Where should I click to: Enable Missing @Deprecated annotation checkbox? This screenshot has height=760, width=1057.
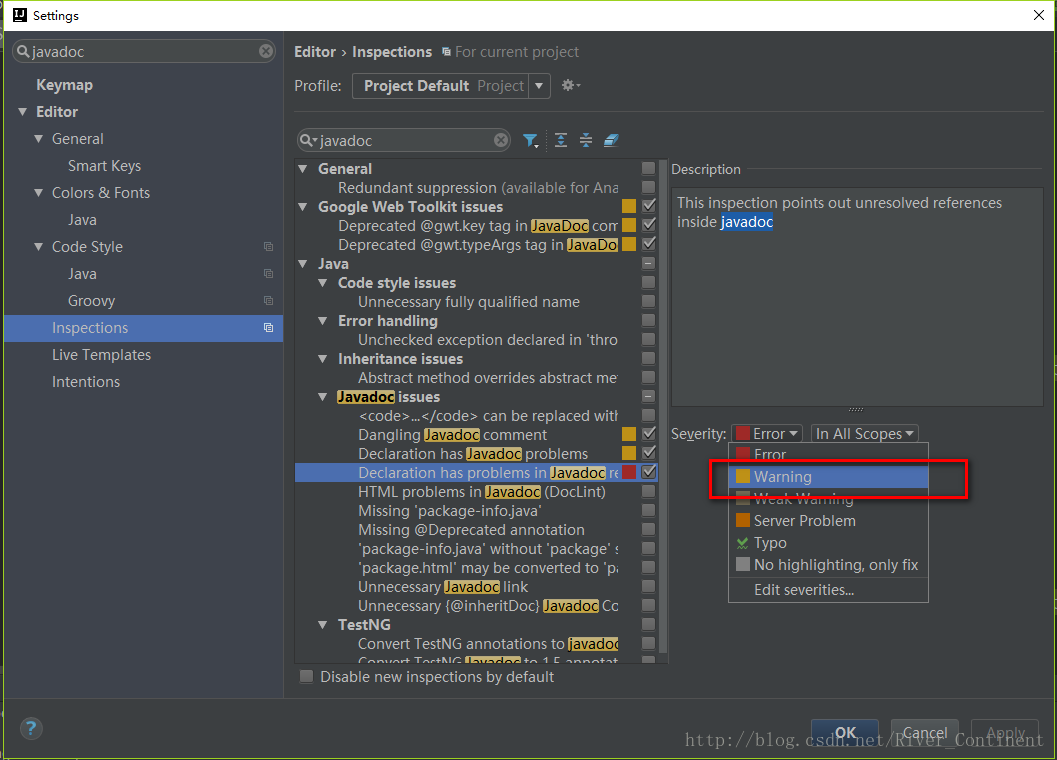pos(648,529)
